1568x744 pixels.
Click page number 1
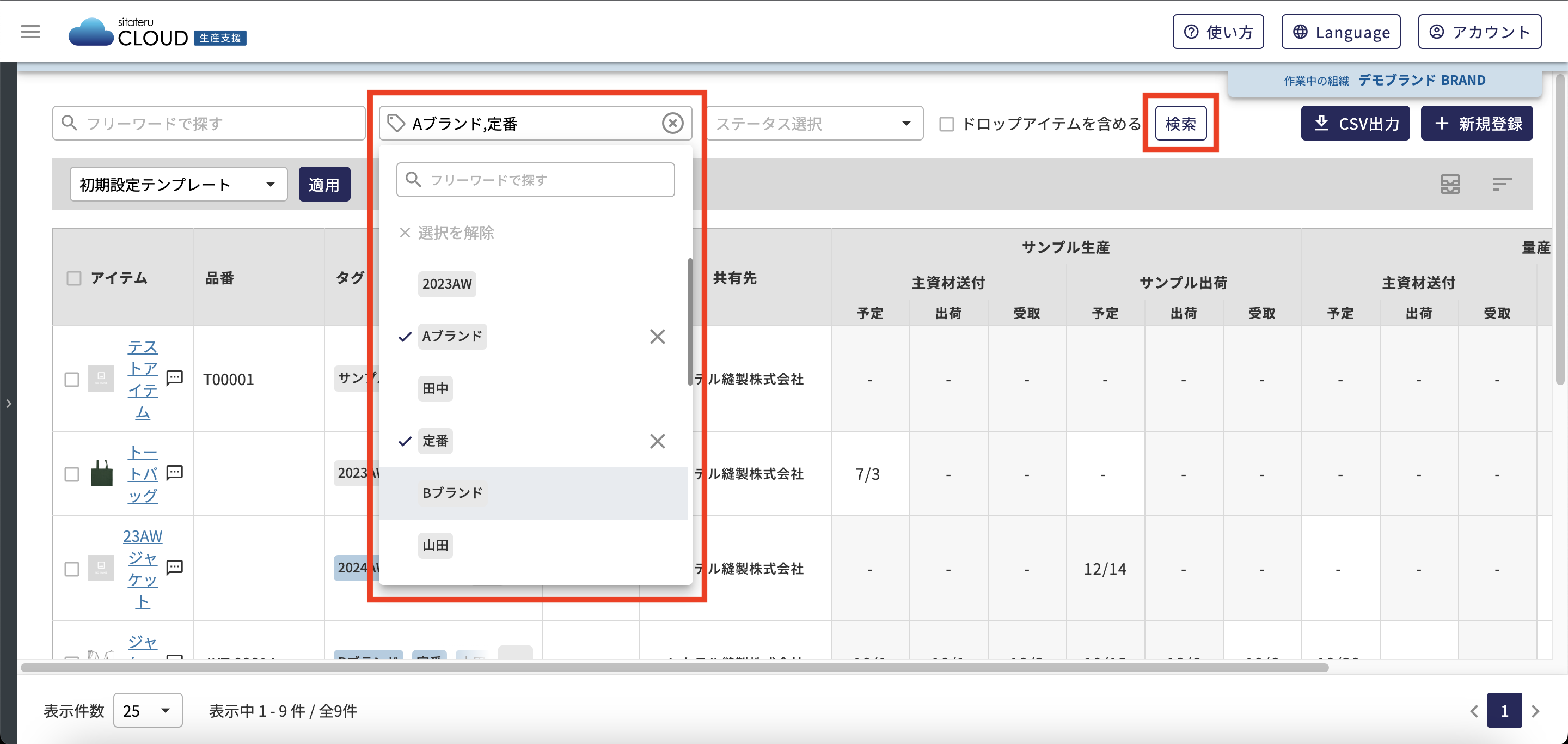[1504, 711]
